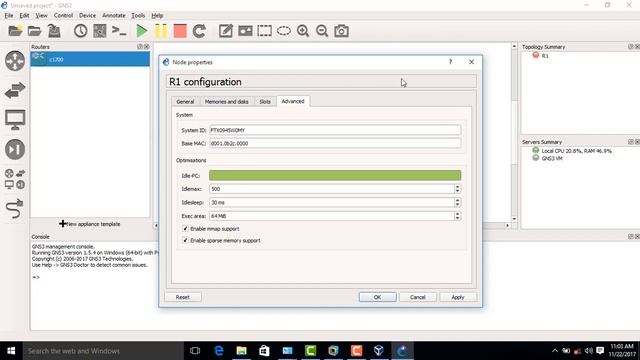
Task: Click the Add a note icon
Action: pyautogui.click(x=226, y=31)
